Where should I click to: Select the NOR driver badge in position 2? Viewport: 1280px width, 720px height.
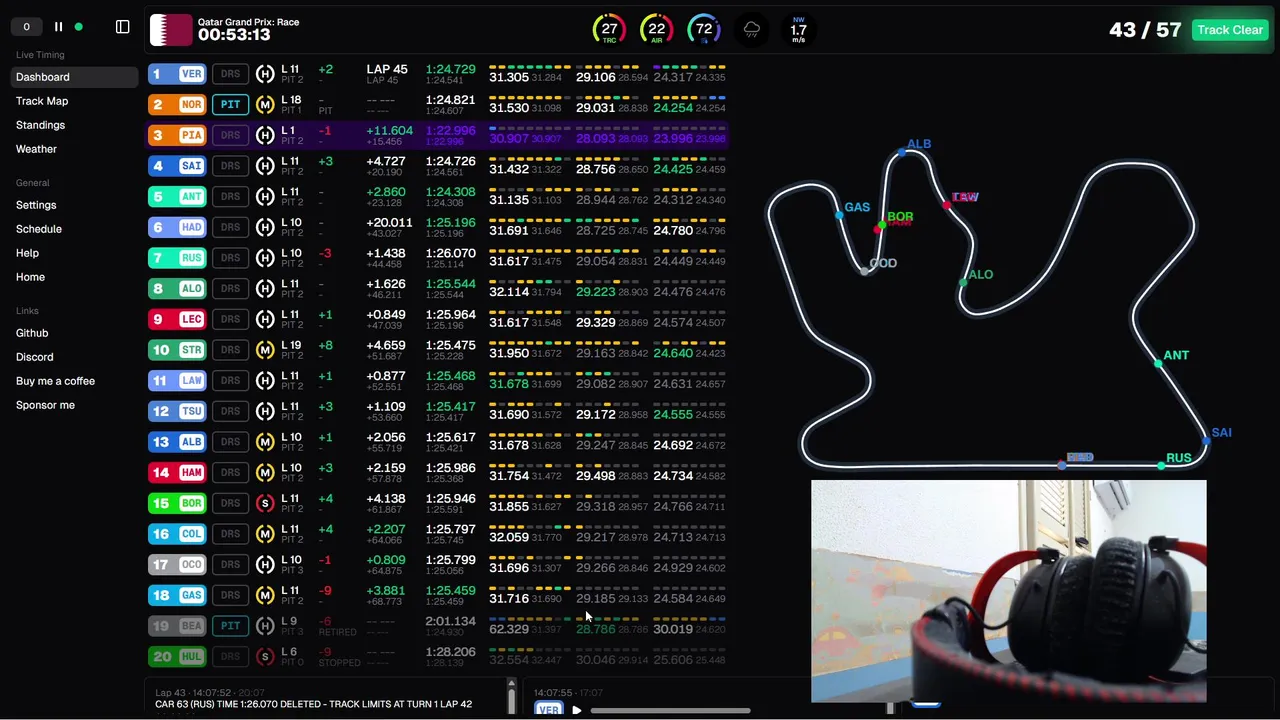pyautogui.click(x=177, y=104)
